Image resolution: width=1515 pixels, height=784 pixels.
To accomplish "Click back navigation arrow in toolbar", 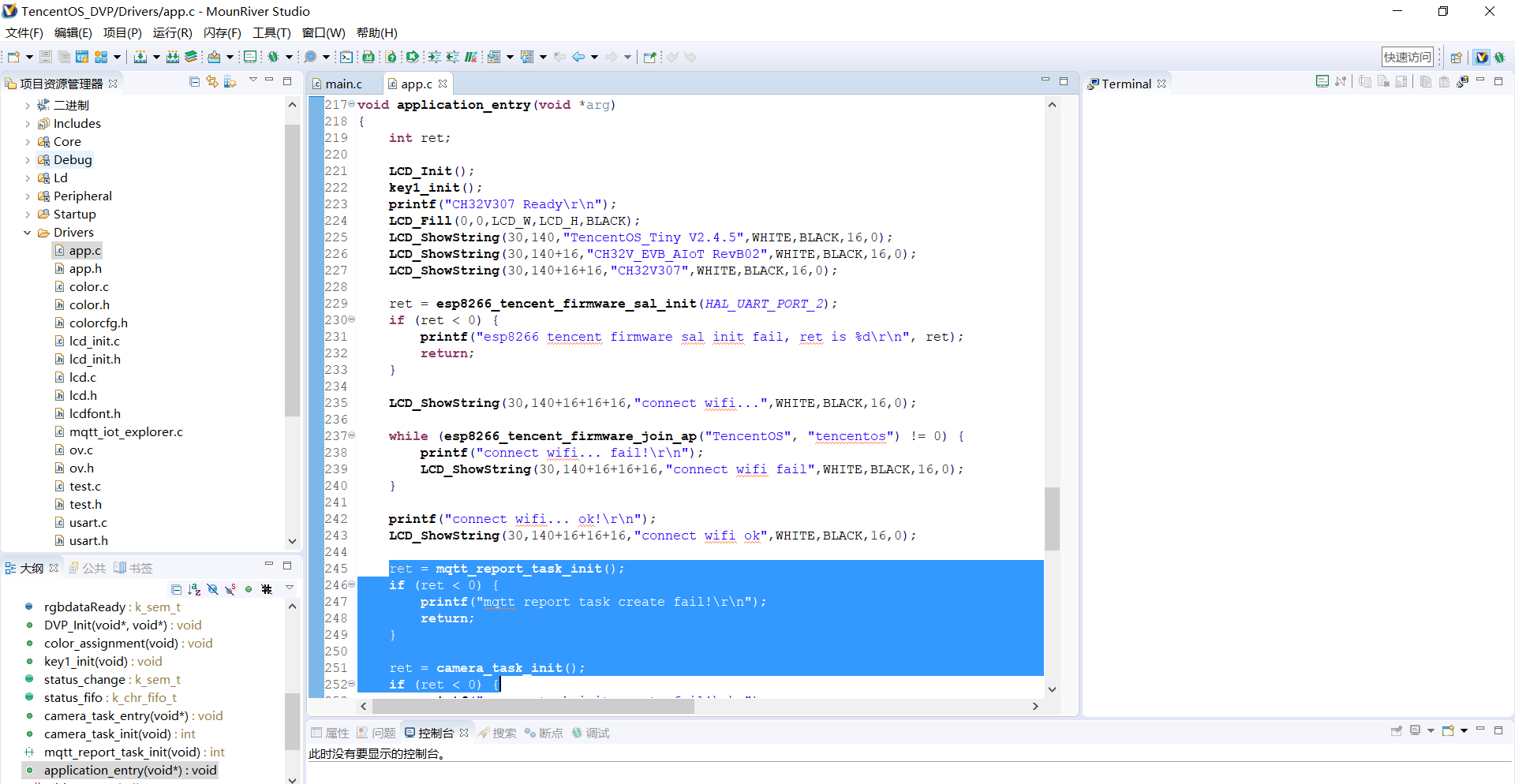I will click(x=578, y=57).
